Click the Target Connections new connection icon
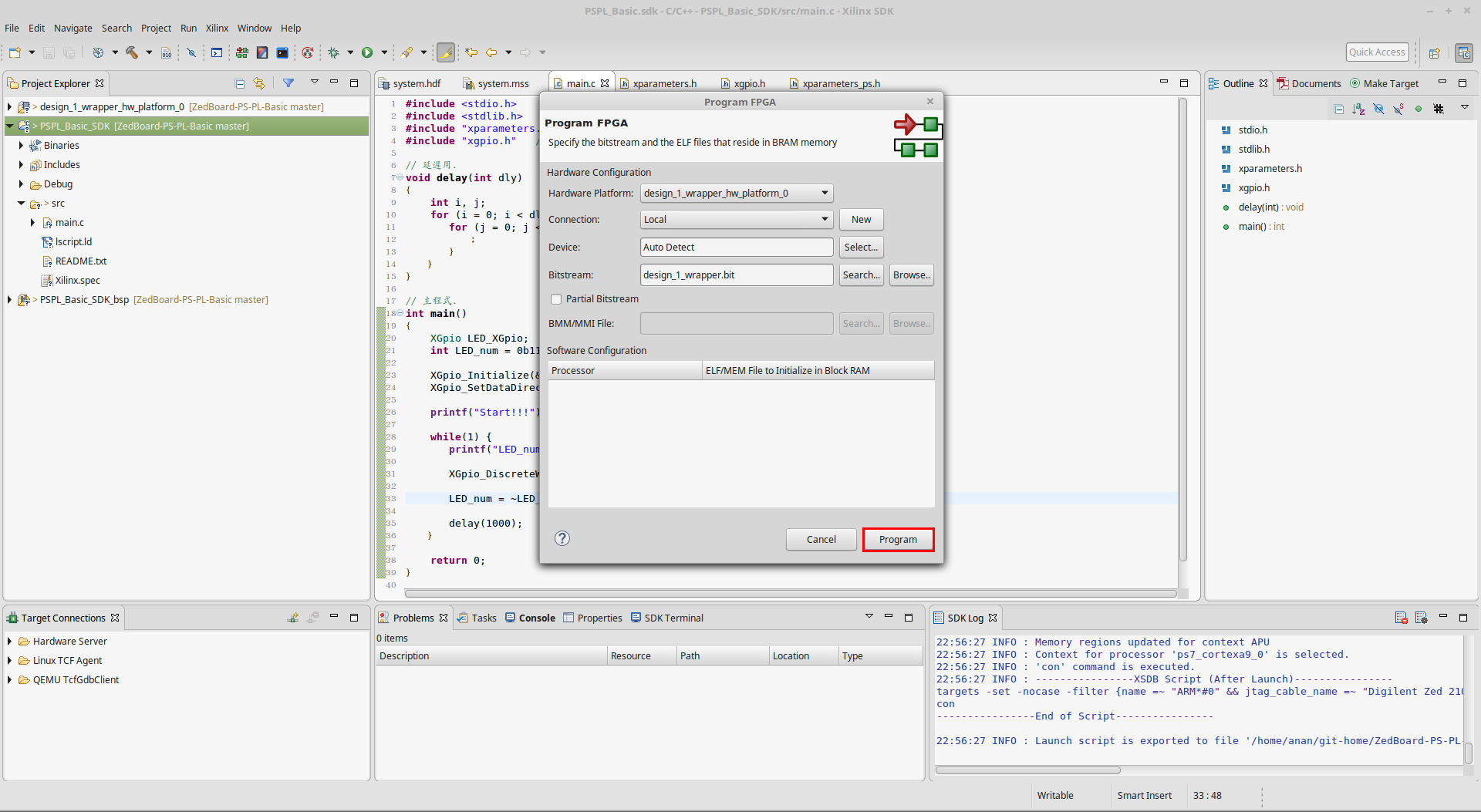 click(x=293, y=618)
